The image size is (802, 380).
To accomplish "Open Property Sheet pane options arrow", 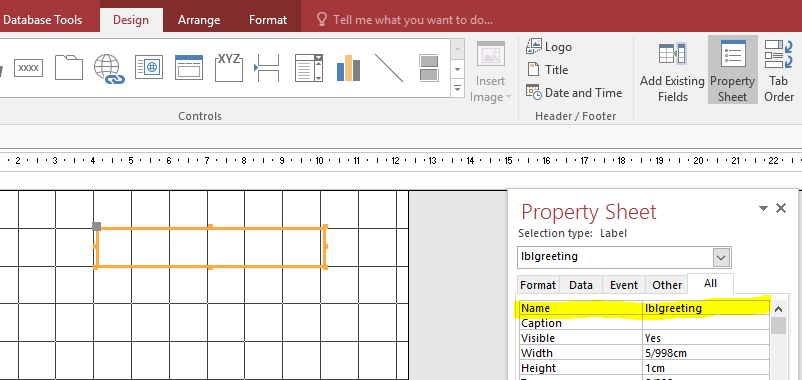I will [x=763, y=208].
